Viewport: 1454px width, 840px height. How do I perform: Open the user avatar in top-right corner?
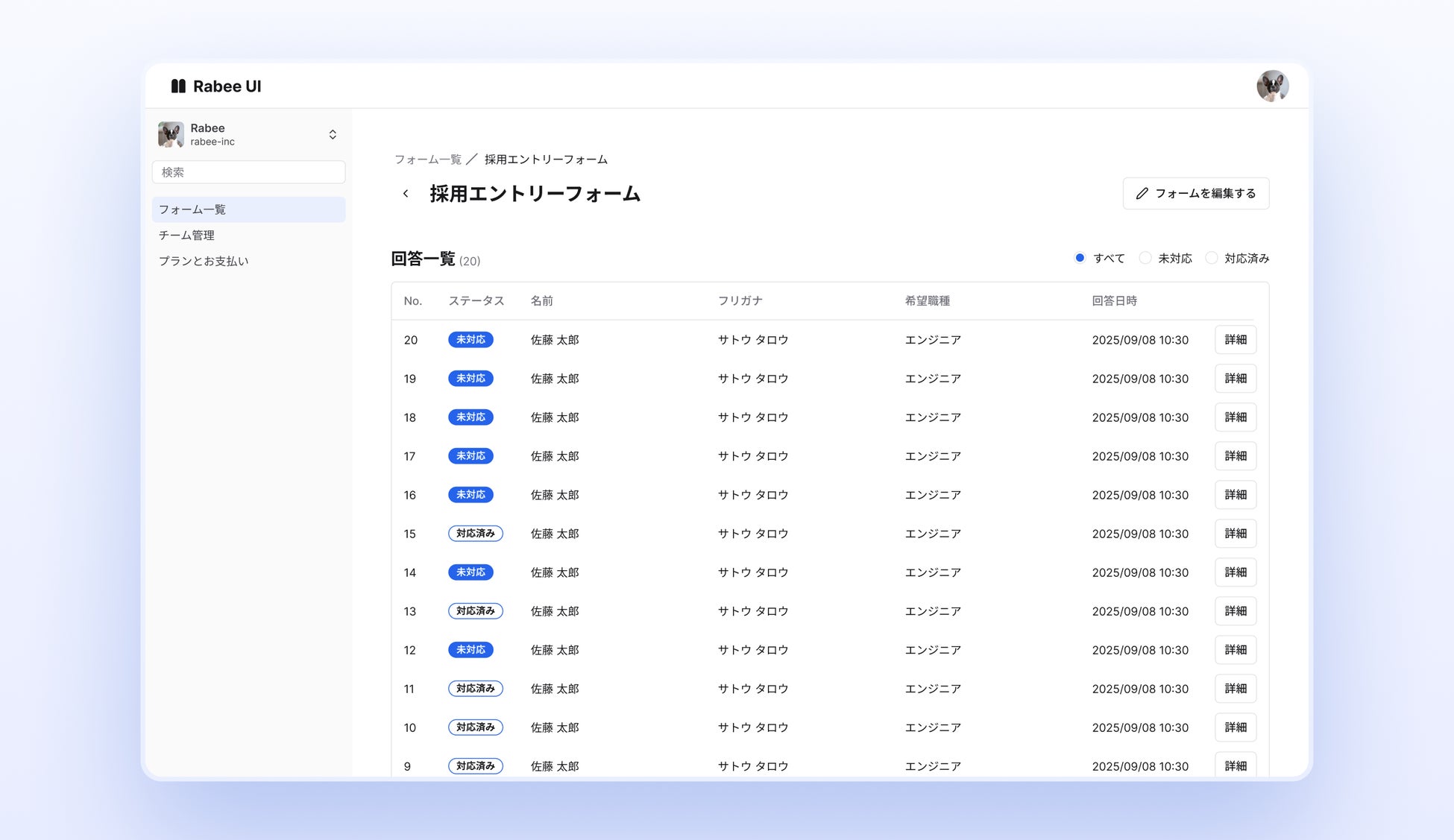coord(1272,86)
